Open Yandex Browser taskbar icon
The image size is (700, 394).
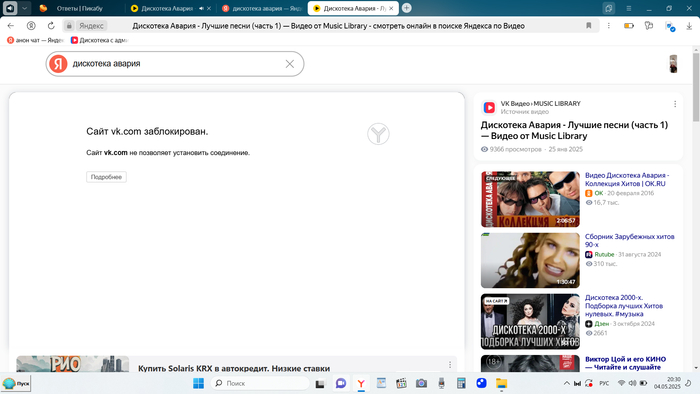[361, 383]
